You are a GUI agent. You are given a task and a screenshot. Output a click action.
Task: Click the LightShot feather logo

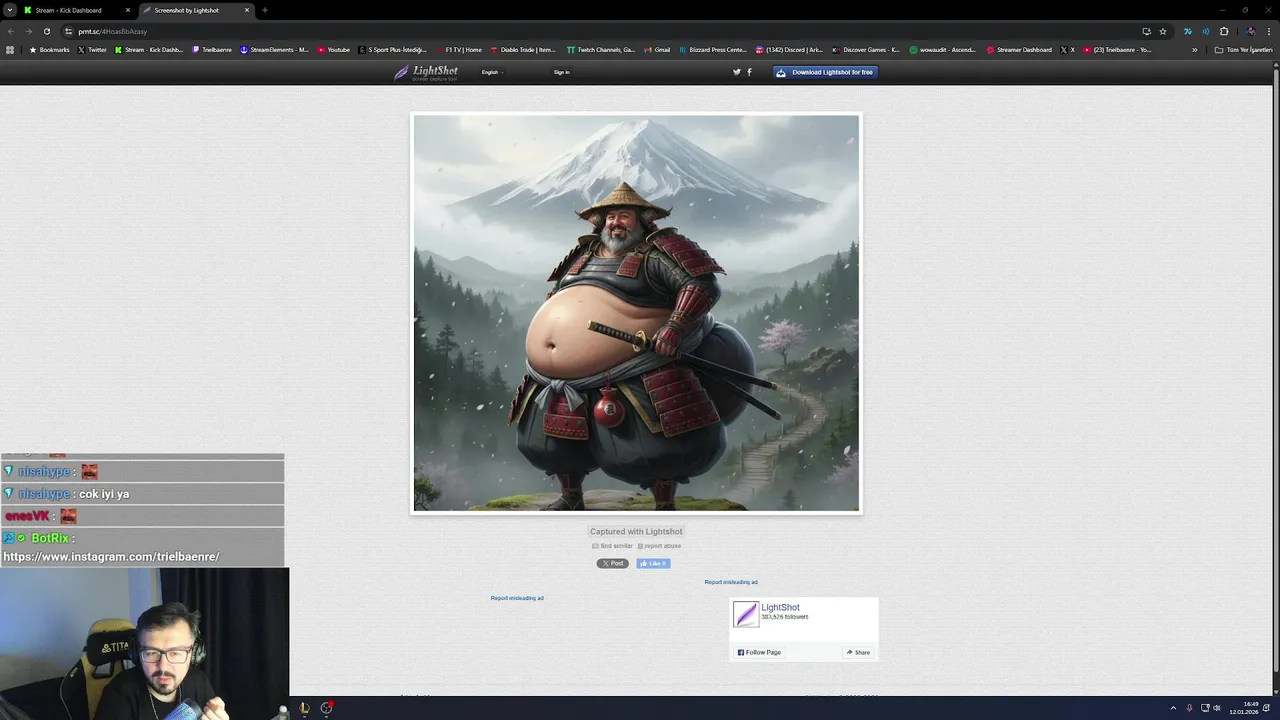click(426, 72)
